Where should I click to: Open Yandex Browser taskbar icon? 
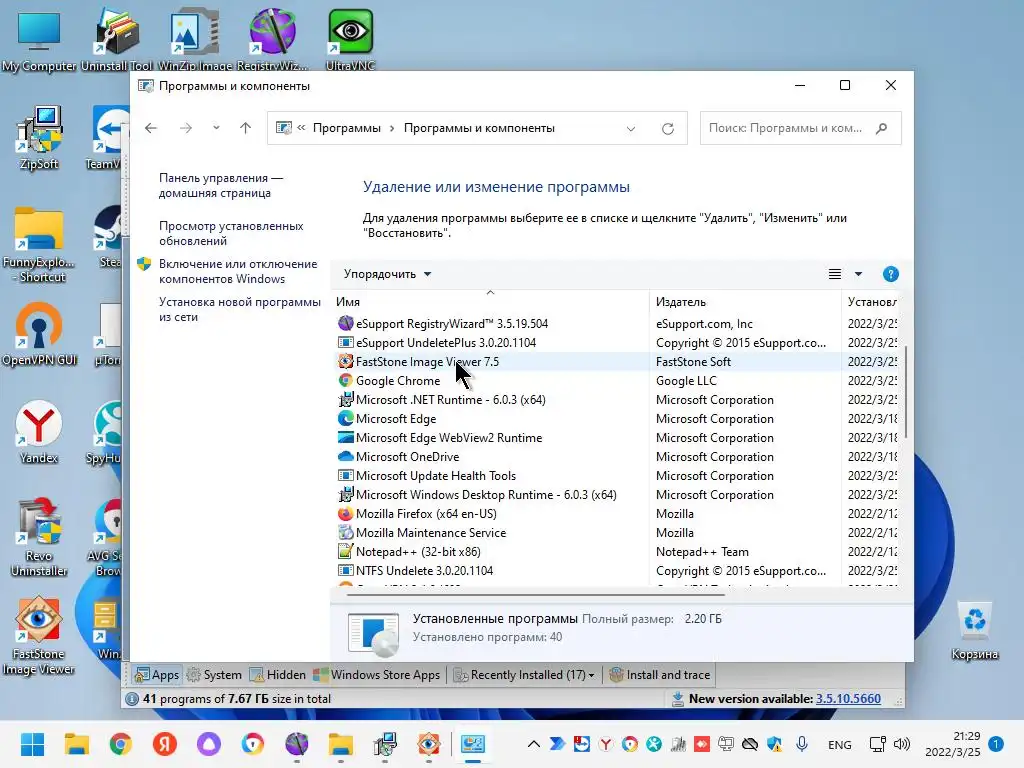click(x=165, y=744)
